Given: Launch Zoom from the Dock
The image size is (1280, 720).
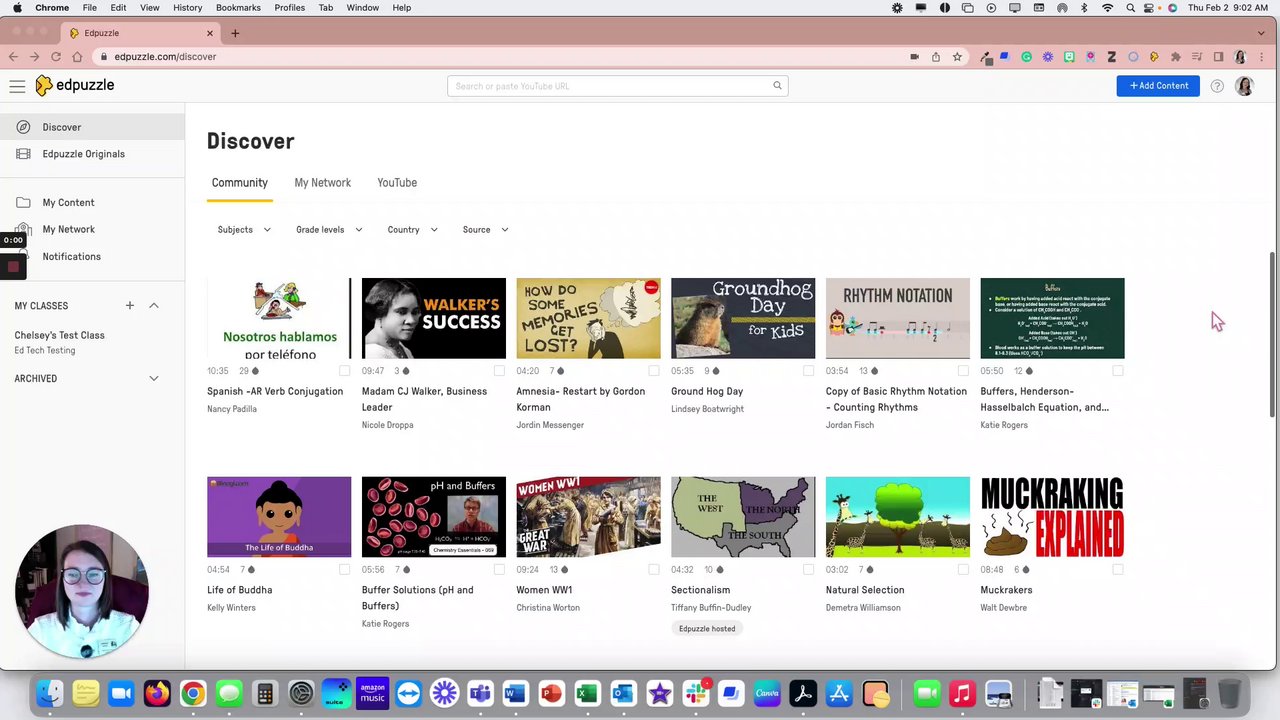Looking at the screenshot, I should [121, 693].
